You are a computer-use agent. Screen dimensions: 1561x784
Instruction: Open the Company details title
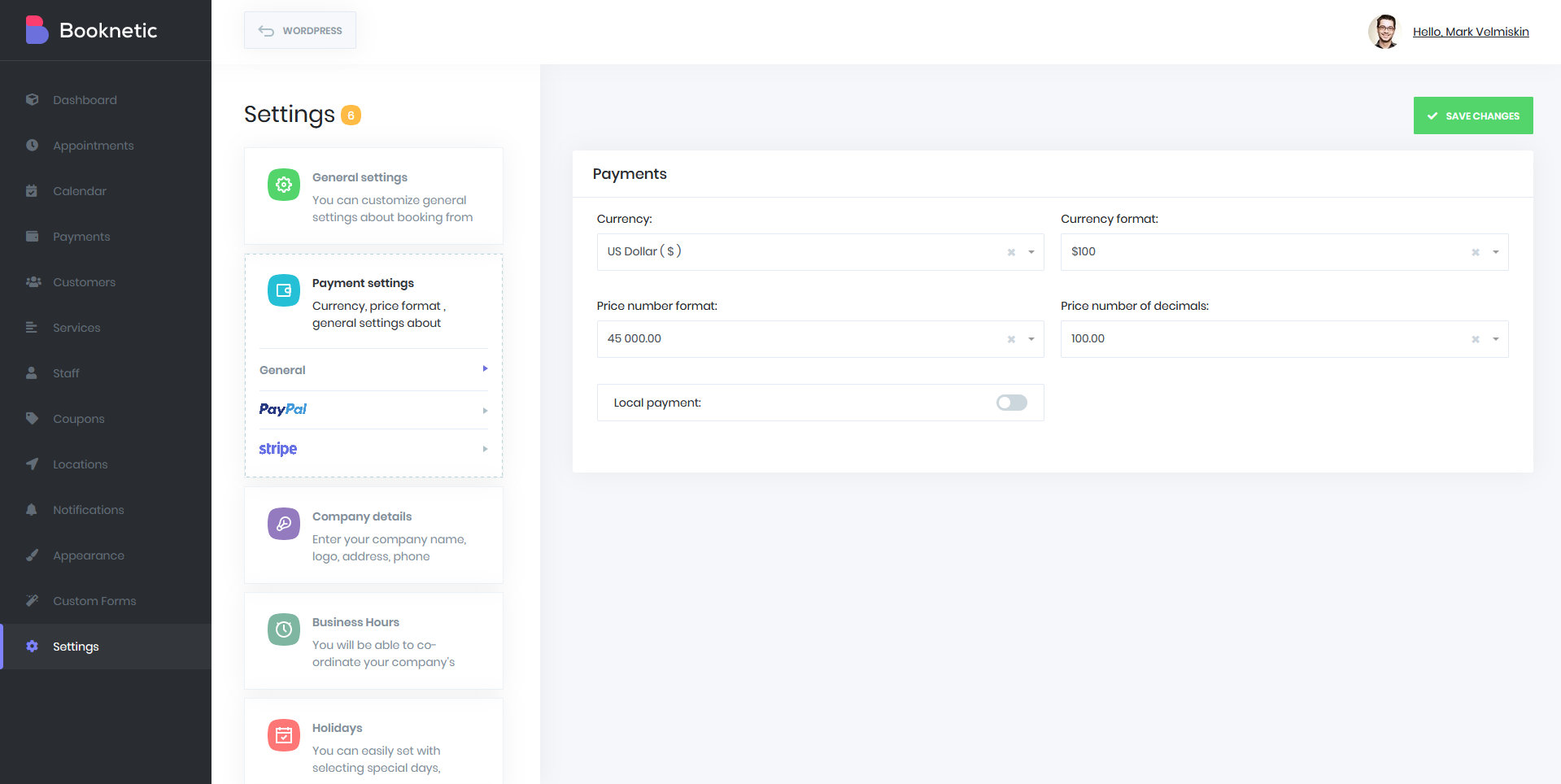coord(362,516)
